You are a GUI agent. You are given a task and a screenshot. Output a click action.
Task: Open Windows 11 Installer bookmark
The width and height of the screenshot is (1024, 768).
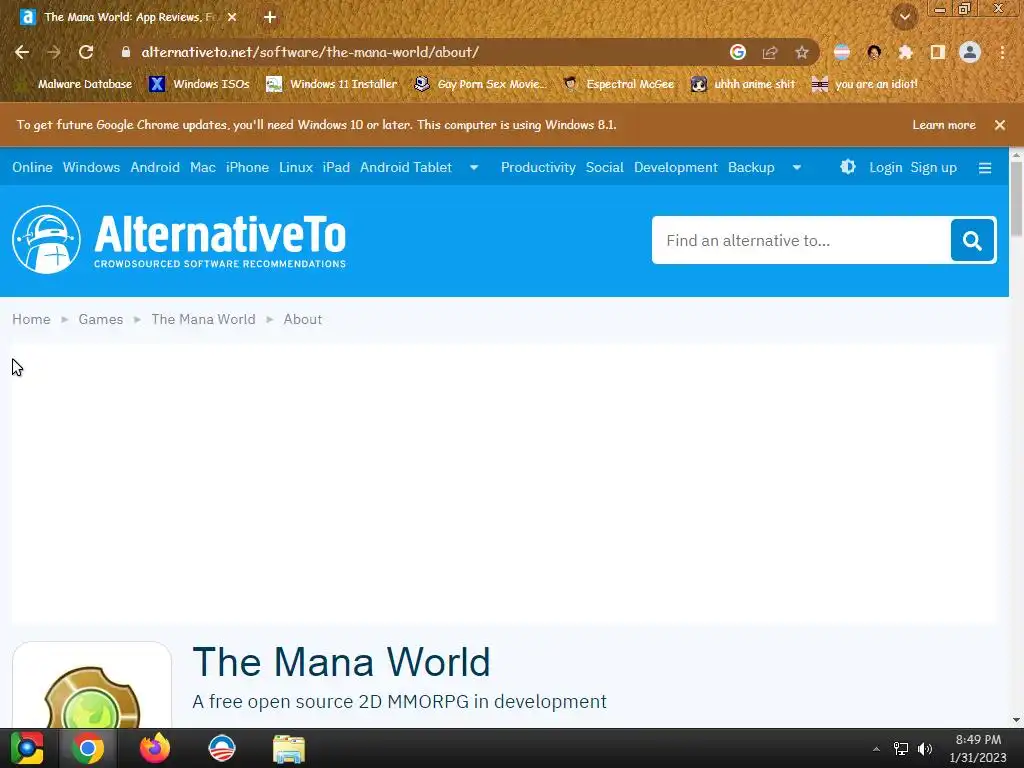click(x=332, y=84)
